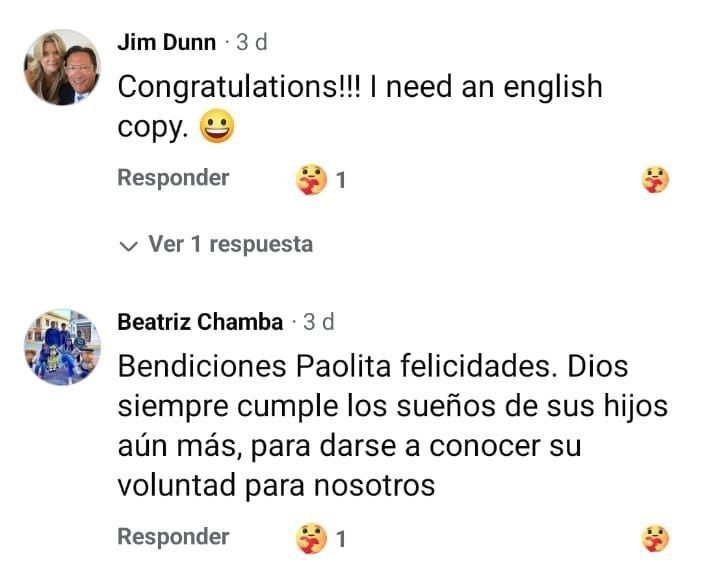Image resolution: width=702 pixels, height=581 pixels.
Task: Click the grinning emoji in Jim Dunn's comment
Action: pos(217,130)
